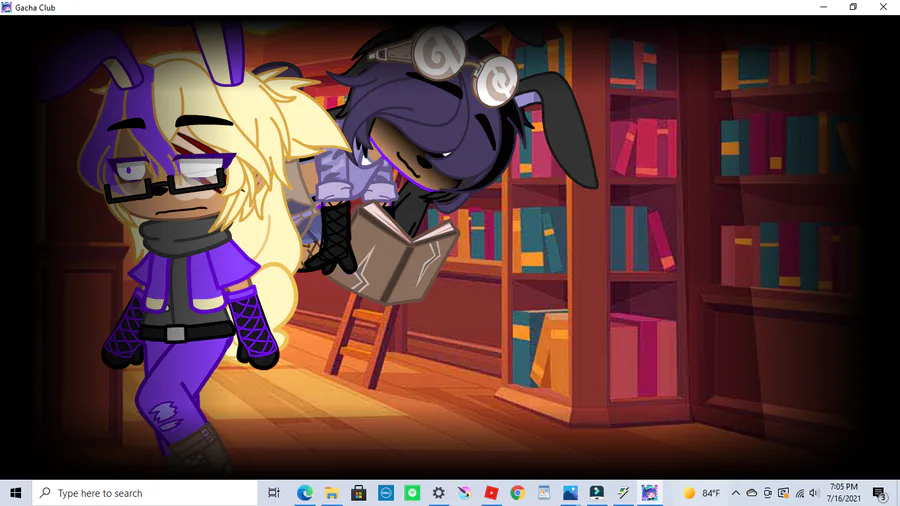Click the brown open book

coord(393,255)
